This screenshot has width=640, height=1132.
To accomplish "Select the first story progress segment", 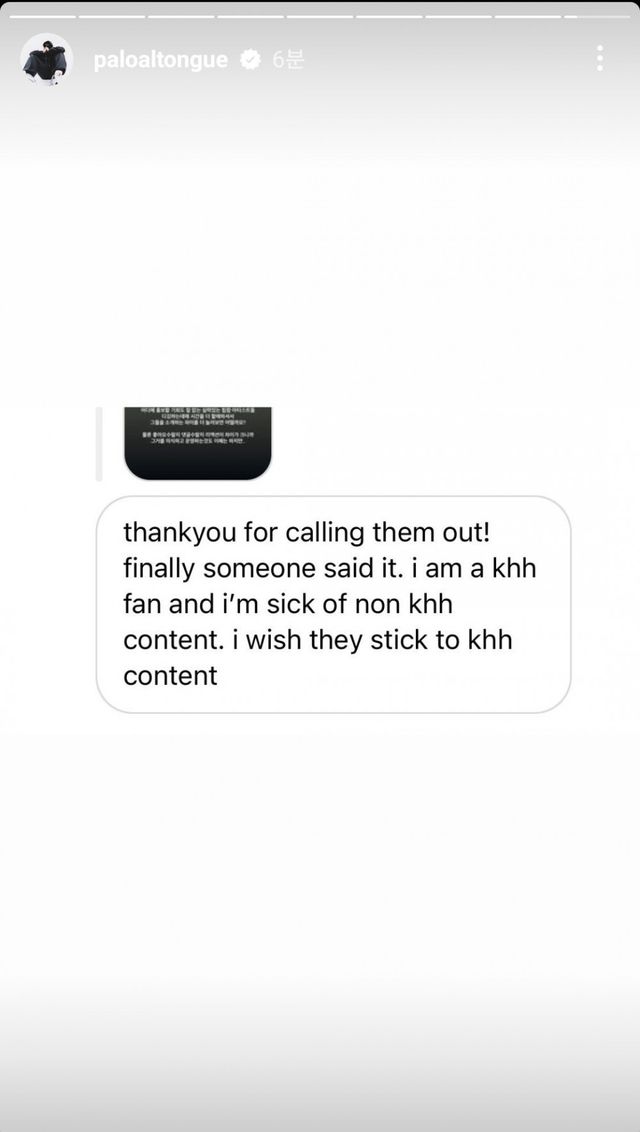I will (x=43, y=17).
